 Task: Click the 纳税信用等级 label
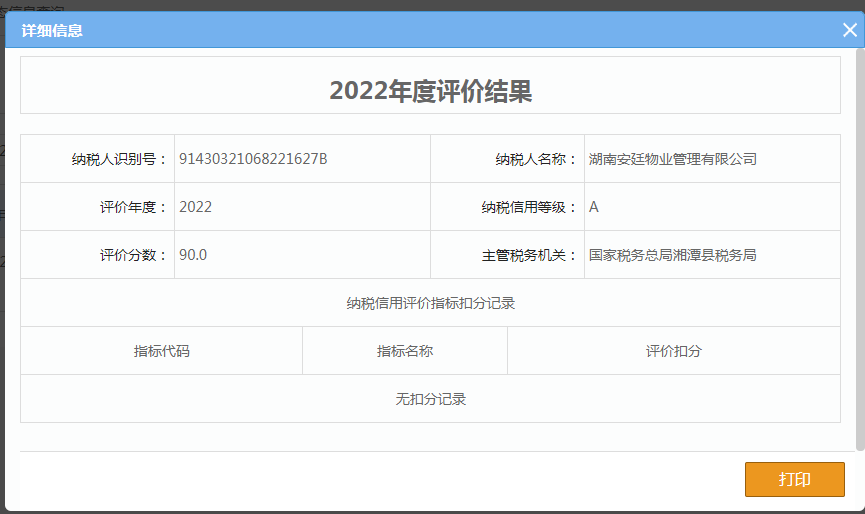[530, 207]
